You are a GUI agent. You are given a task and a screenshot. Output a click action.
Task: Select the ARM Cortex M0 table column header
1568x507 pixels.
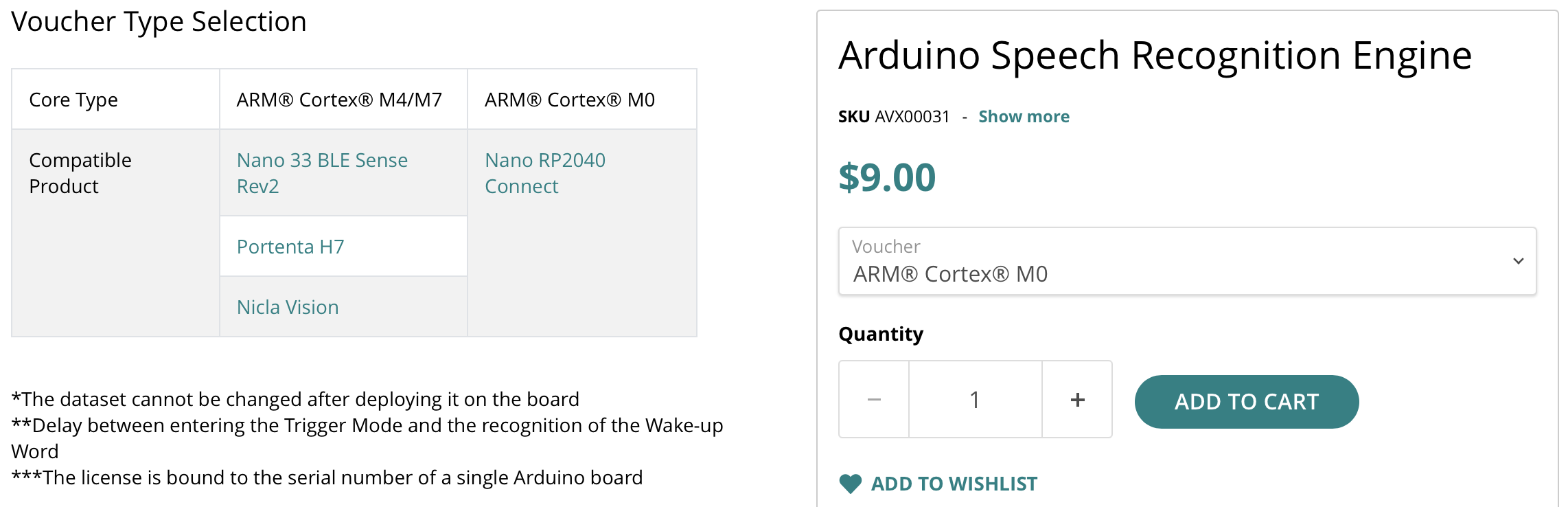569,100
